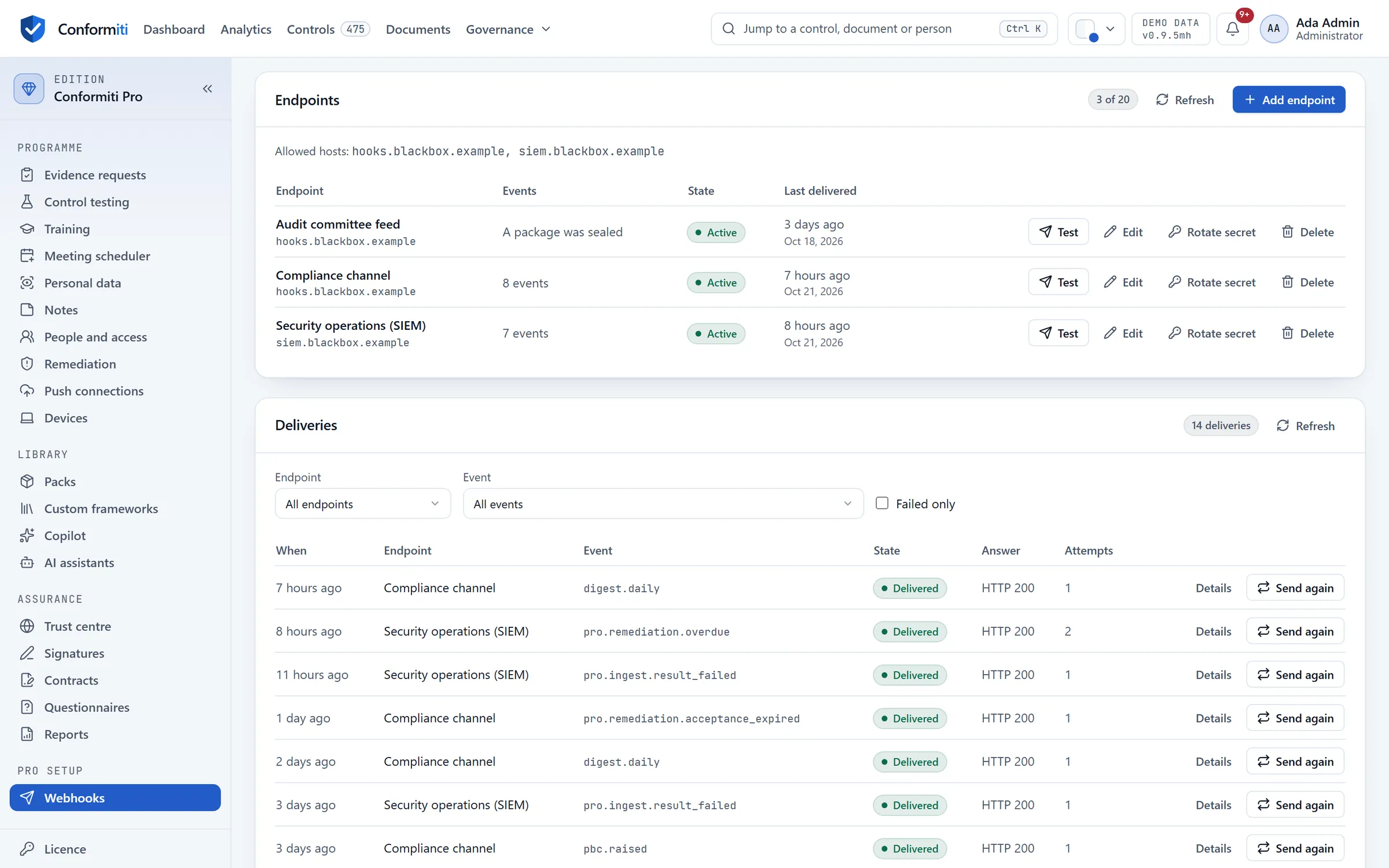Click the 3 of 20 endpoints counter
1389x868 pixels.
tap(1113, 100)
